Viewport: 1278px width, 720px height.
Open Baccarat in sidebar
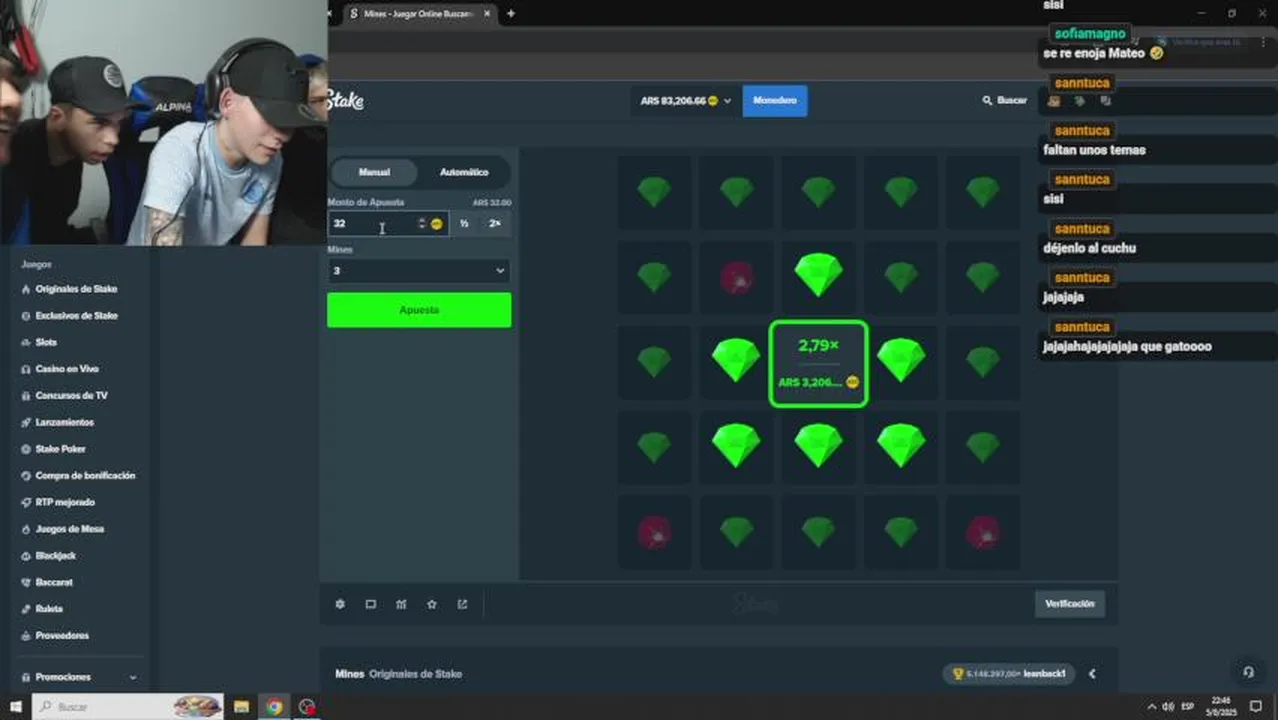(54, 582)
